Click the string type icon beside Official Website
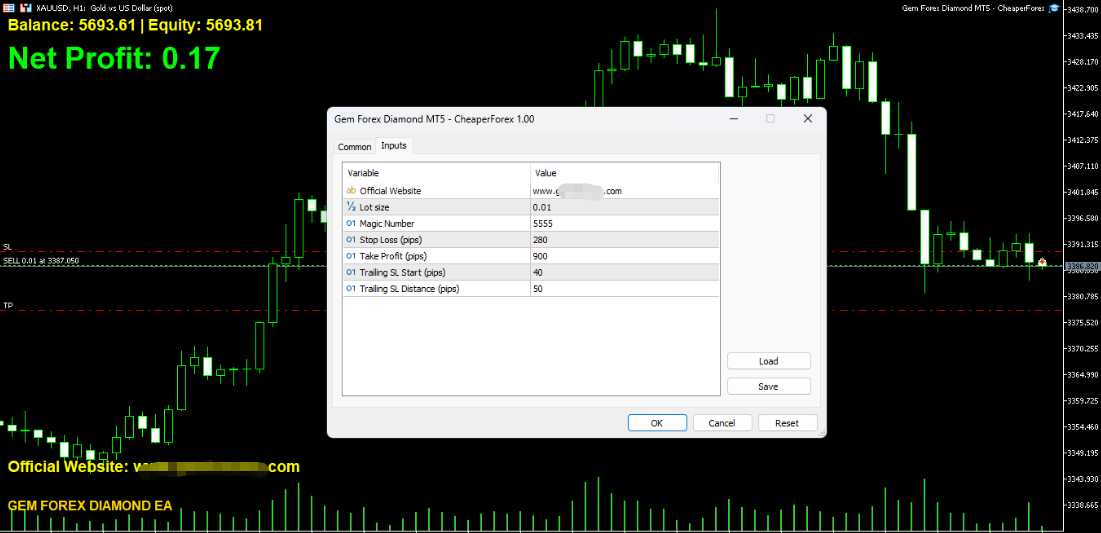This screenshot has width=1101, height=533. tap(351, 190)
